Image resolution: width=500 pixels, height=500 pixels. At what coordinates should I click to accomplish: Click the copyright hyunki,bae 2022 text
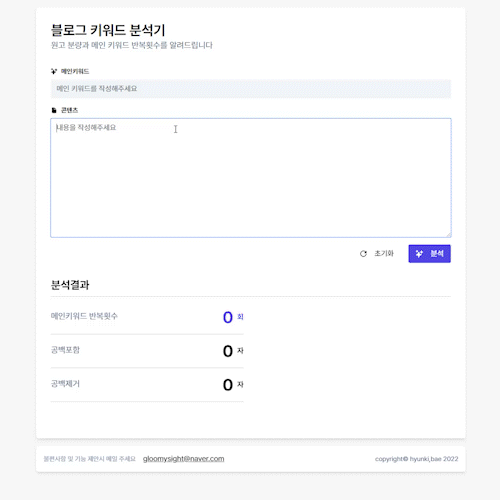417,459
